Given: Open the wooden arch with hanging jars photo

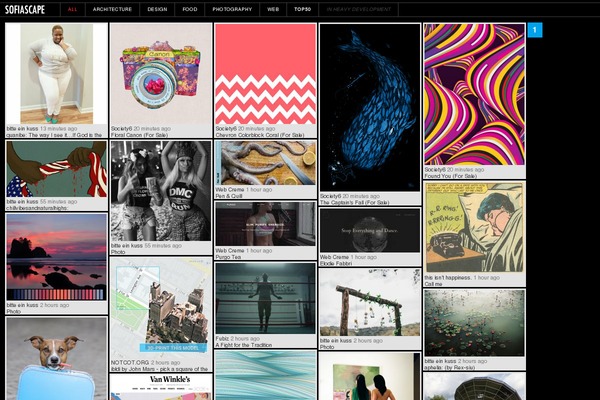Looking at the screenshot, I should (x=370, y=302).
